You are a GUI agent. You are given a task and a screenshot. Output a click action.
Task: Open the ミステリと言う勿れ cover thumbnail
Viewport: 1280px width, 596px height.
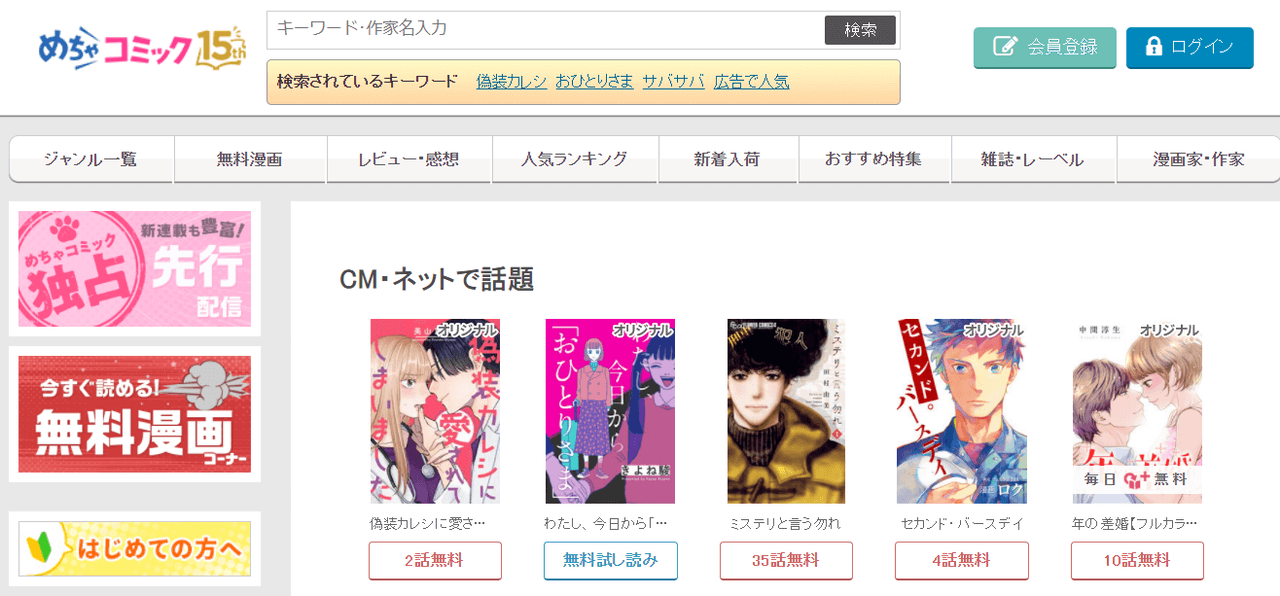pos(786,411)
